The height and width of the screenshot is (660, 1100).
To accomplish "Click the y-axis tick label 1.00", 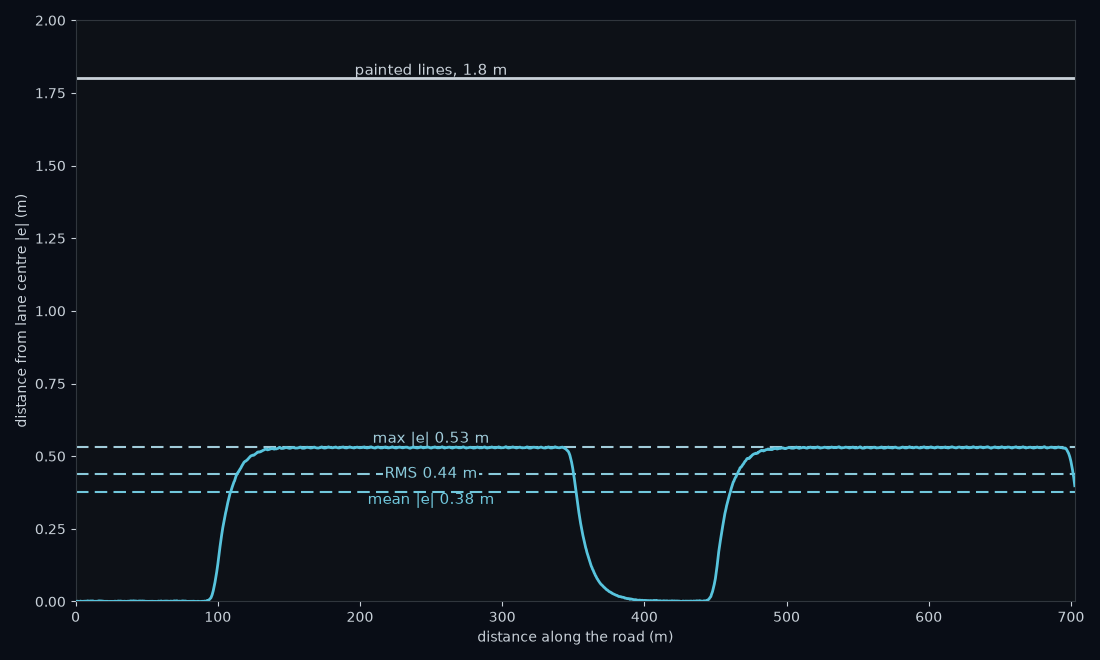I will pyautogui.click(x=51, y=311).
